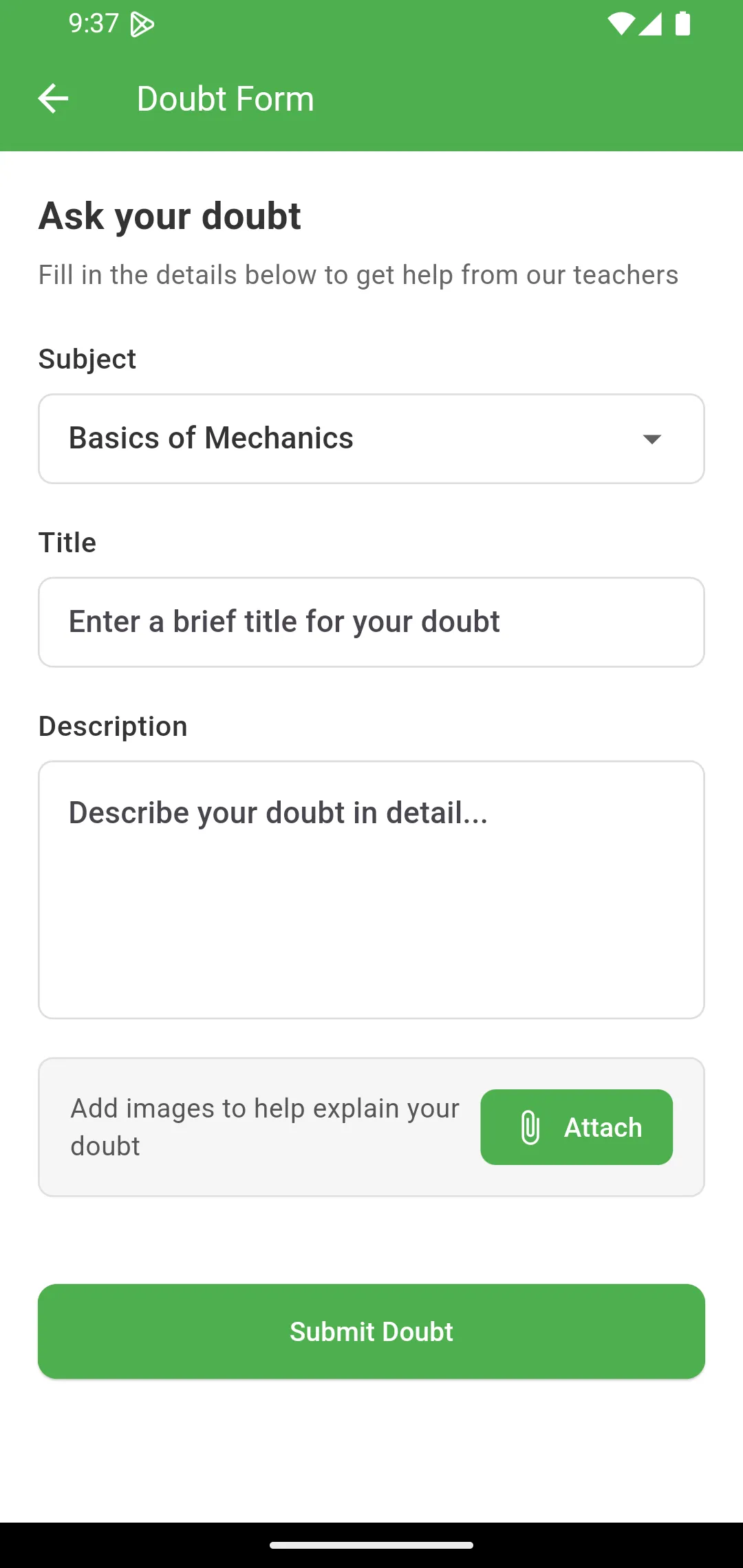Image resolution: width=743 pixels, height=1568 pixels.
Task: Tap the Ask your doubt heading
Action: 169,215
